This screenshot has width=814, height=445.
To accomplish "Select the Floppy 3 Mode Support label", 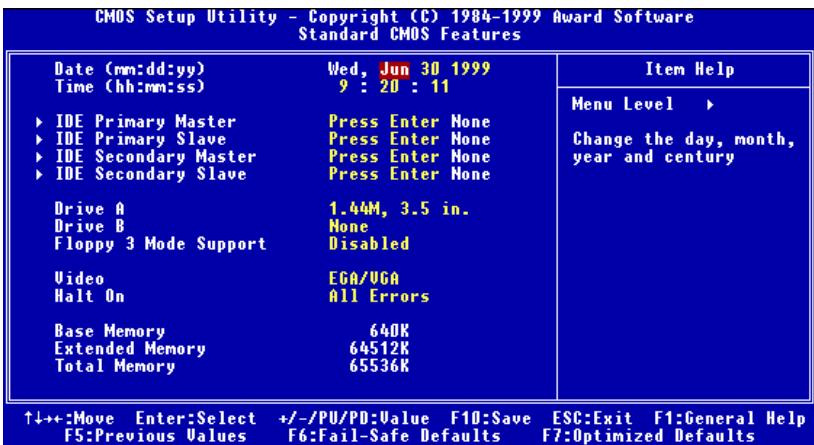I will click(160, 245).
